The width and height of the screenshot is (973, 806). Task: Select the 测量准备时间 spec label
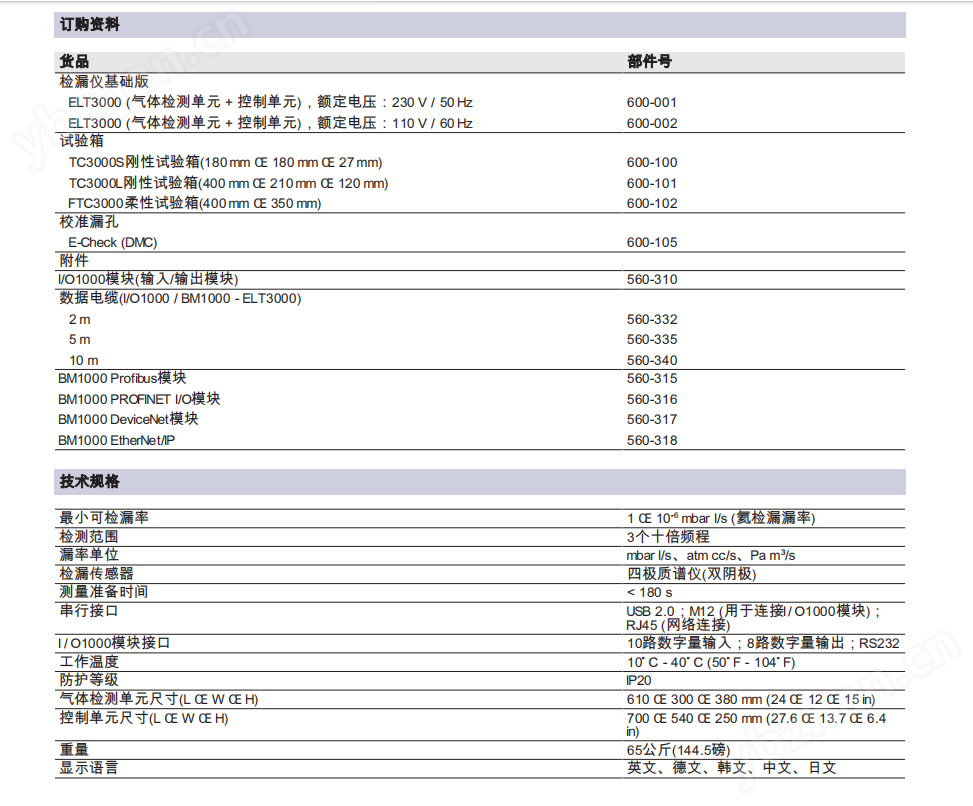tap(104, 592)
